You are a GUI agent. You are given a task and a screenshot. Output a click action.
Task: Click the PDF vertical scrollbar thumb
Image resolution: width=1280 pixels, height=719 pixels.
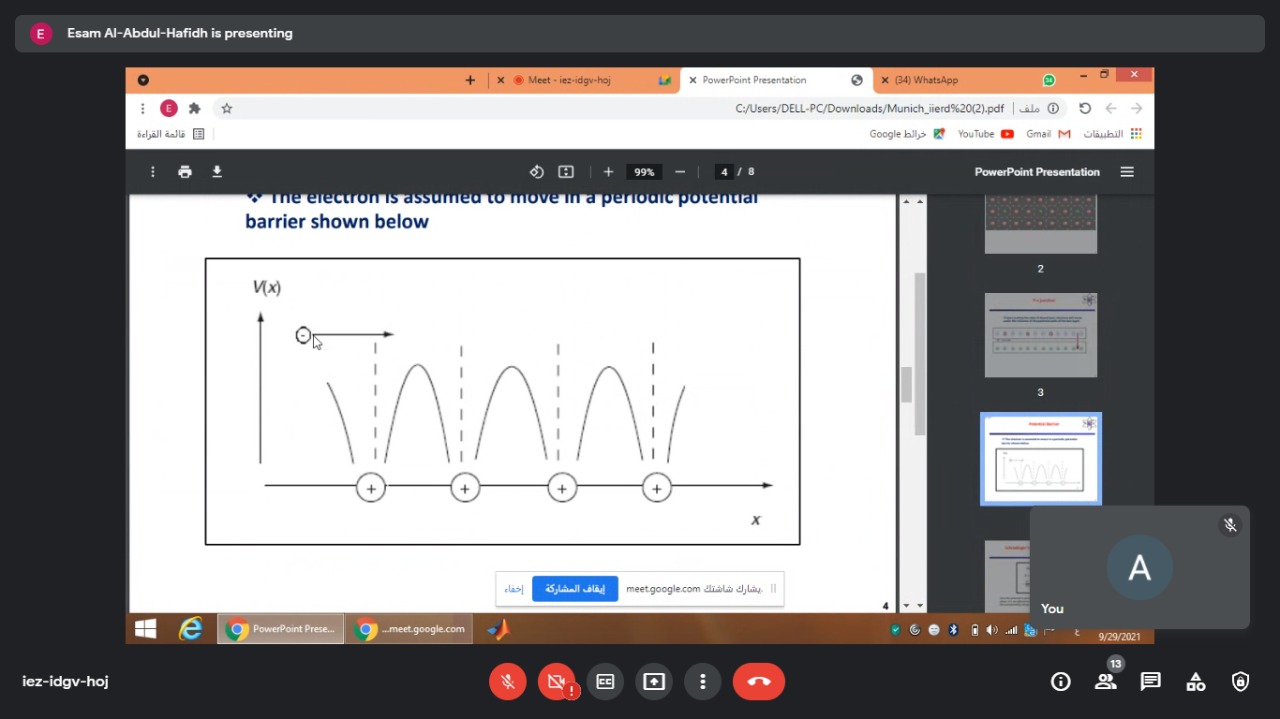coord(906,385)
